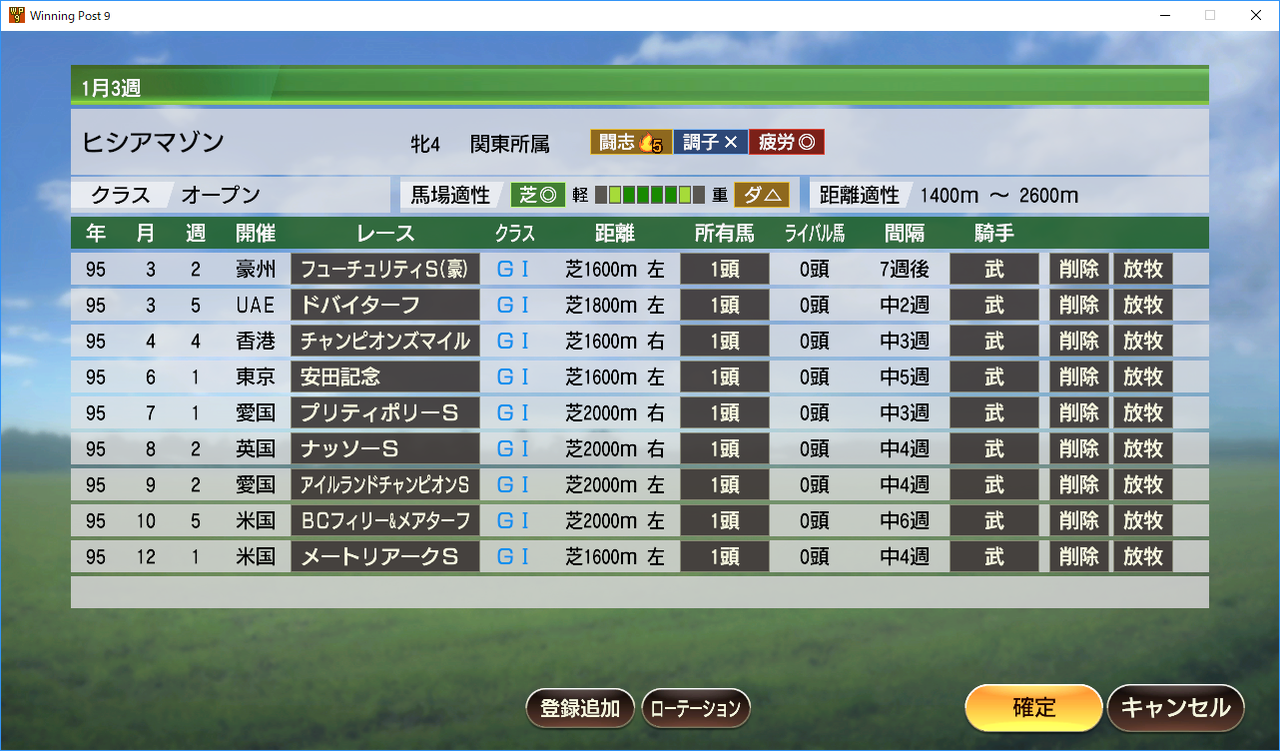Image resolution: width=1280 pixels, height=751 pixels.
Task: Click the horse name ヒシアマゾン
Action: [153, 142]
